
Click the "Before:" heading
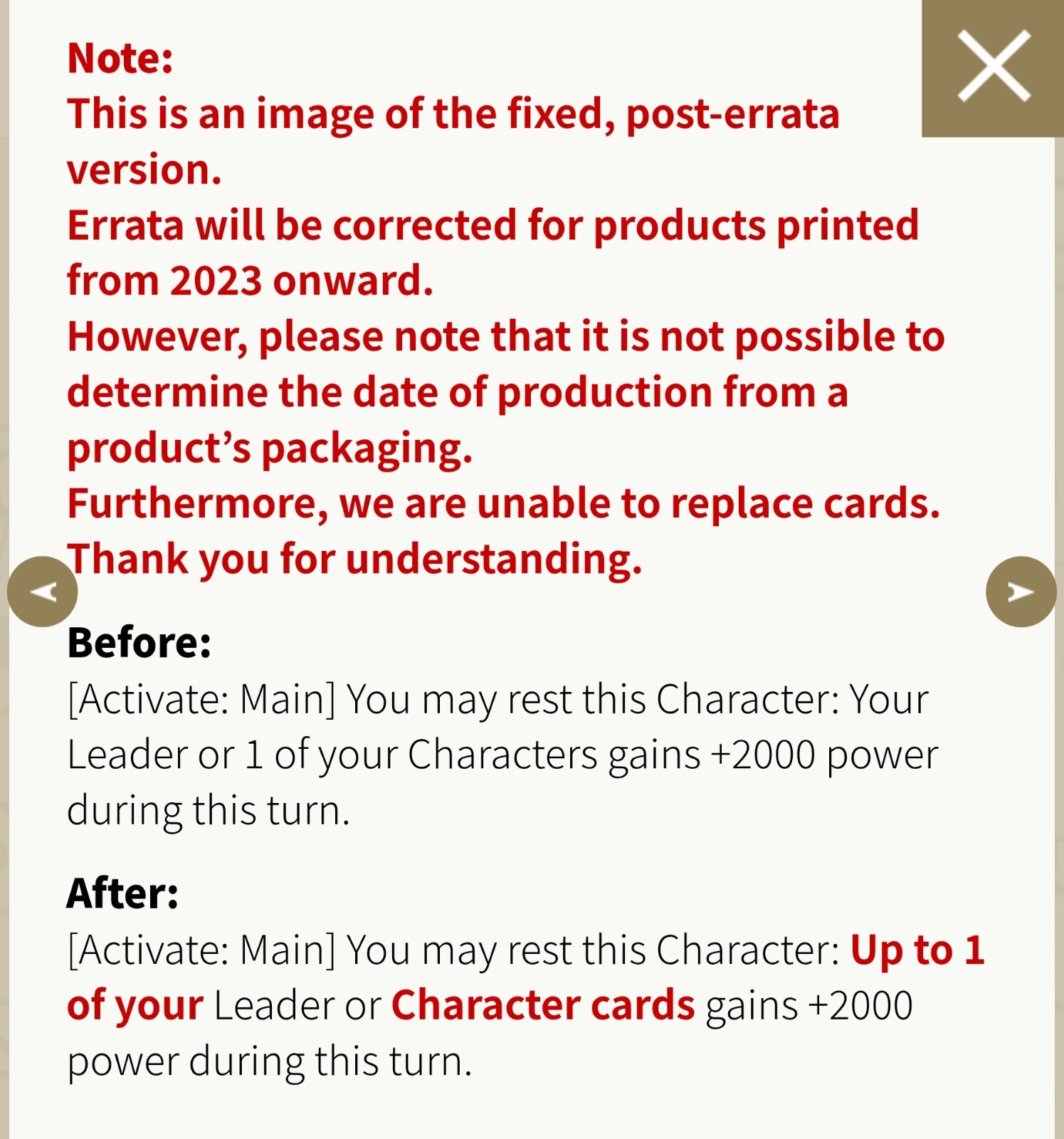tap(139, 643)
